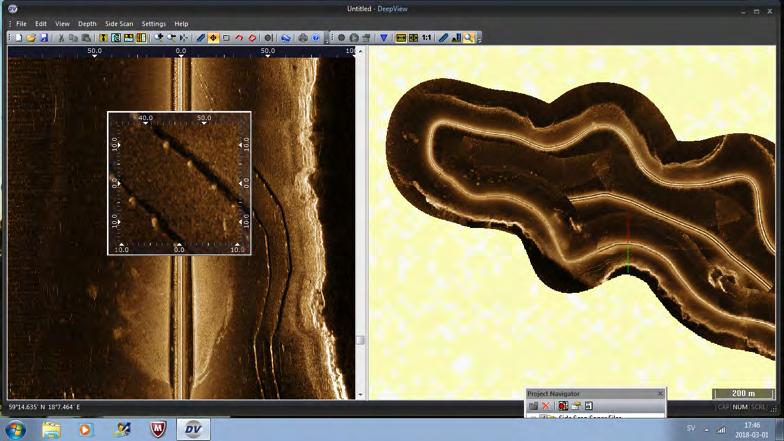Click the NUM indicator in status bar
784x441 pixels.
740,407
